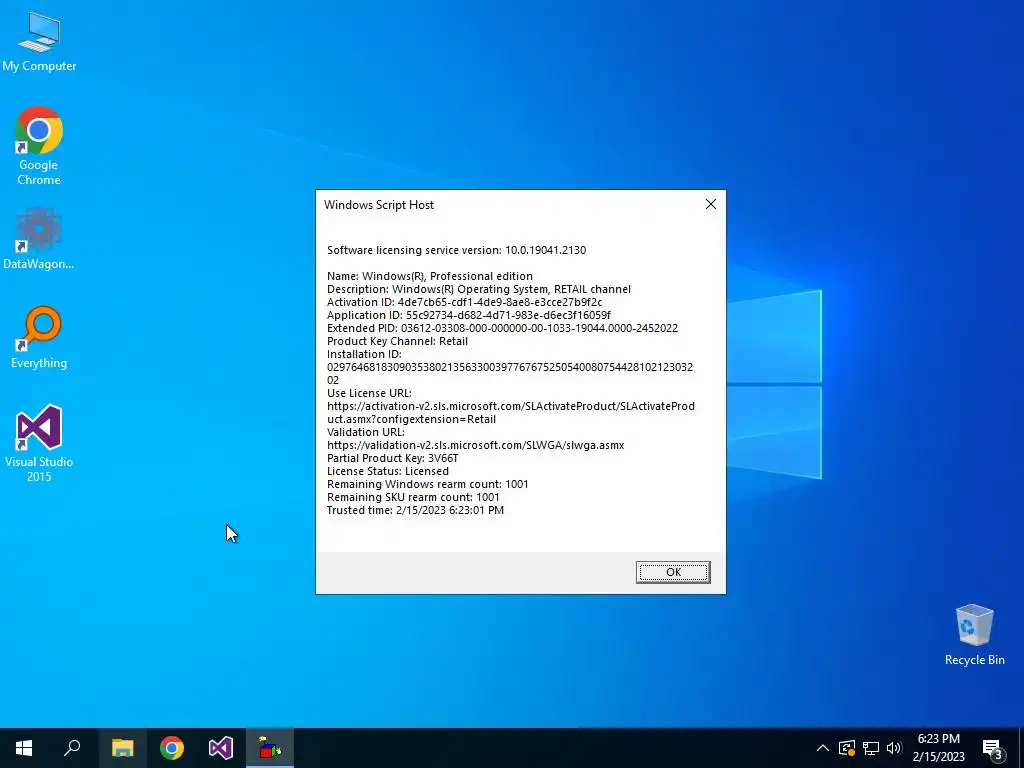This screenshot has height=768, width=1024.
Task: Launch Visual Studio 2015 desktop shortcut
Action: (39, 443)
